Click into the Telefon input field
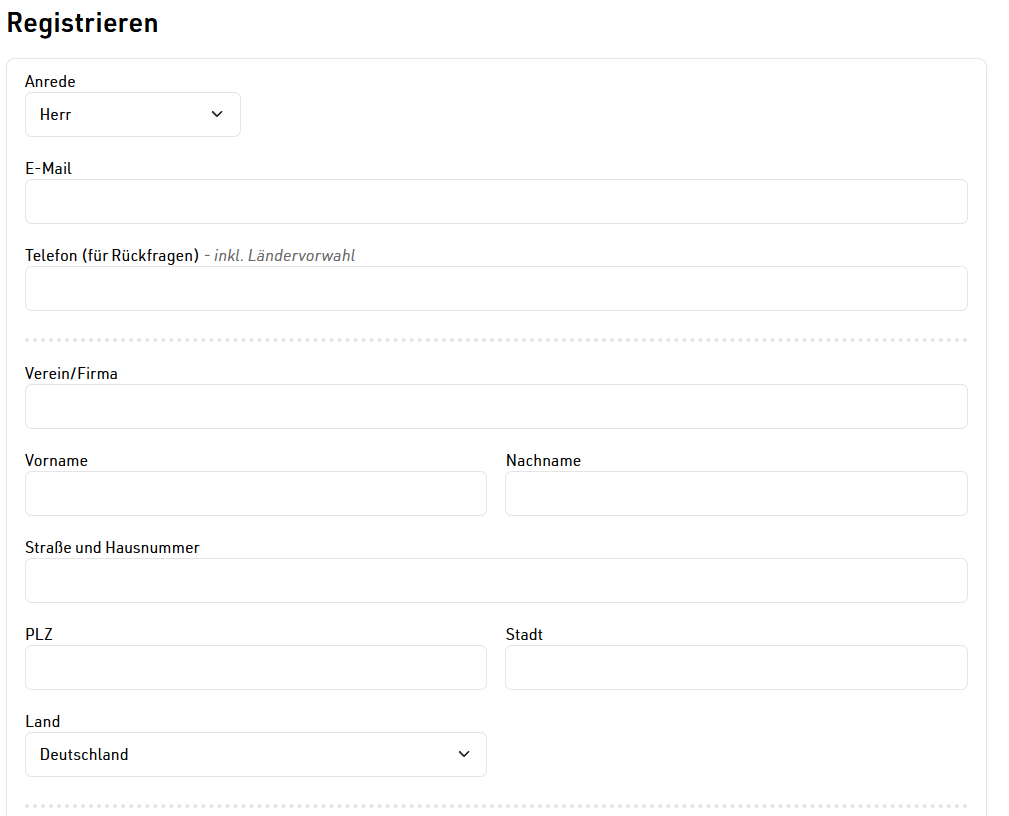Screen dimensions: 1009x816 pyautogui.click(x=496, y=289)
